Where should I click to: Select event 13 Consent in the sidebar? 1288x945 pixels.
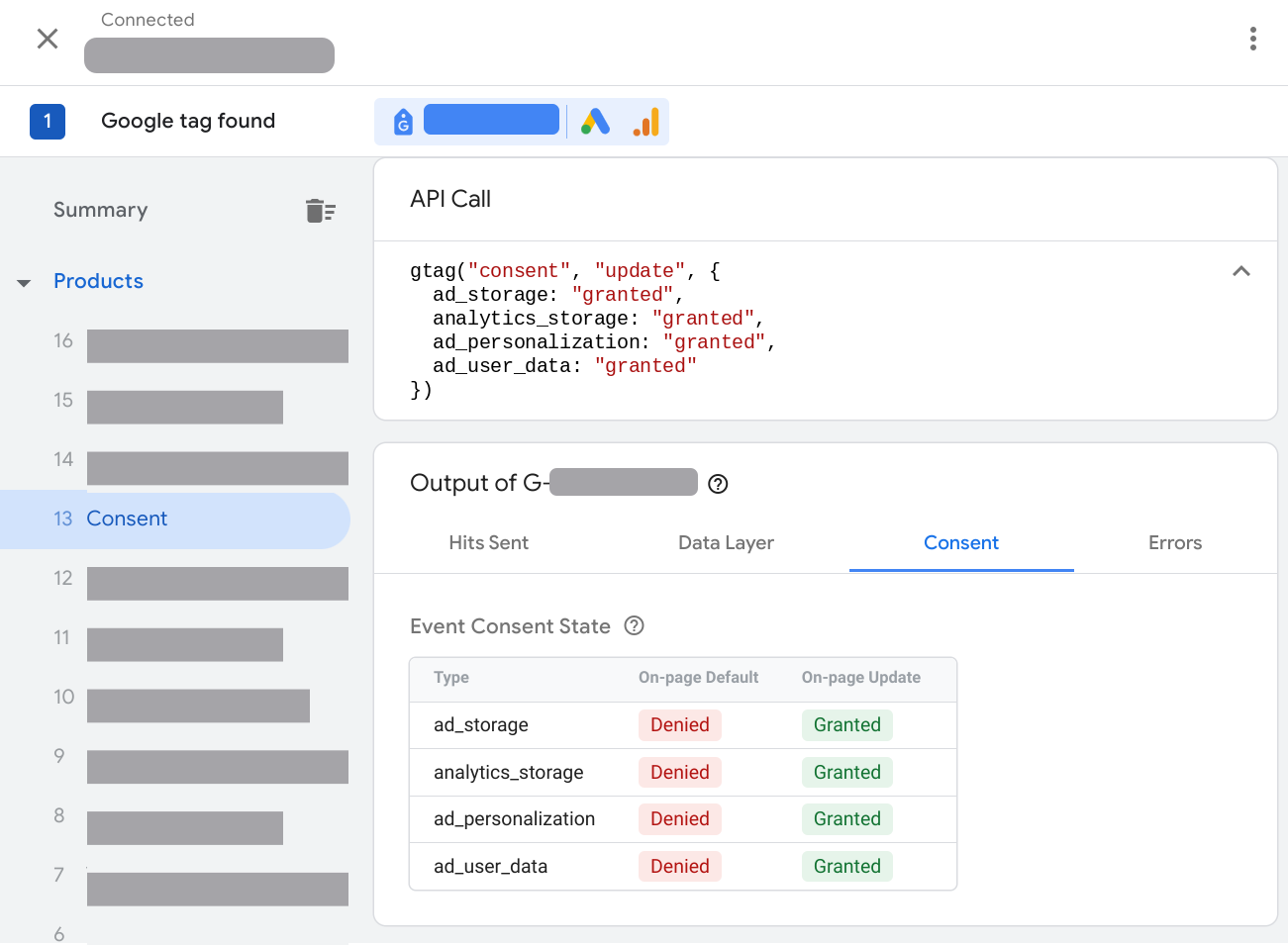point(129,518)
